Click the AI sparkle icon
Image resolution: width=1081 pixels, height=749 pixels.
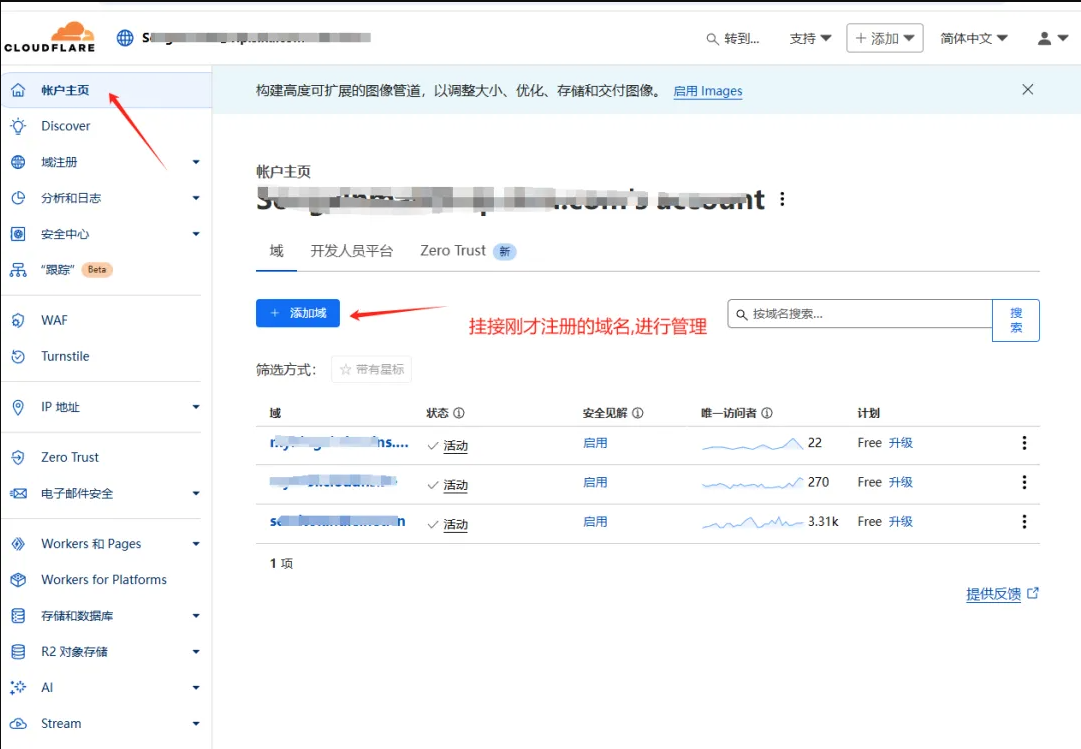point(18,688)
